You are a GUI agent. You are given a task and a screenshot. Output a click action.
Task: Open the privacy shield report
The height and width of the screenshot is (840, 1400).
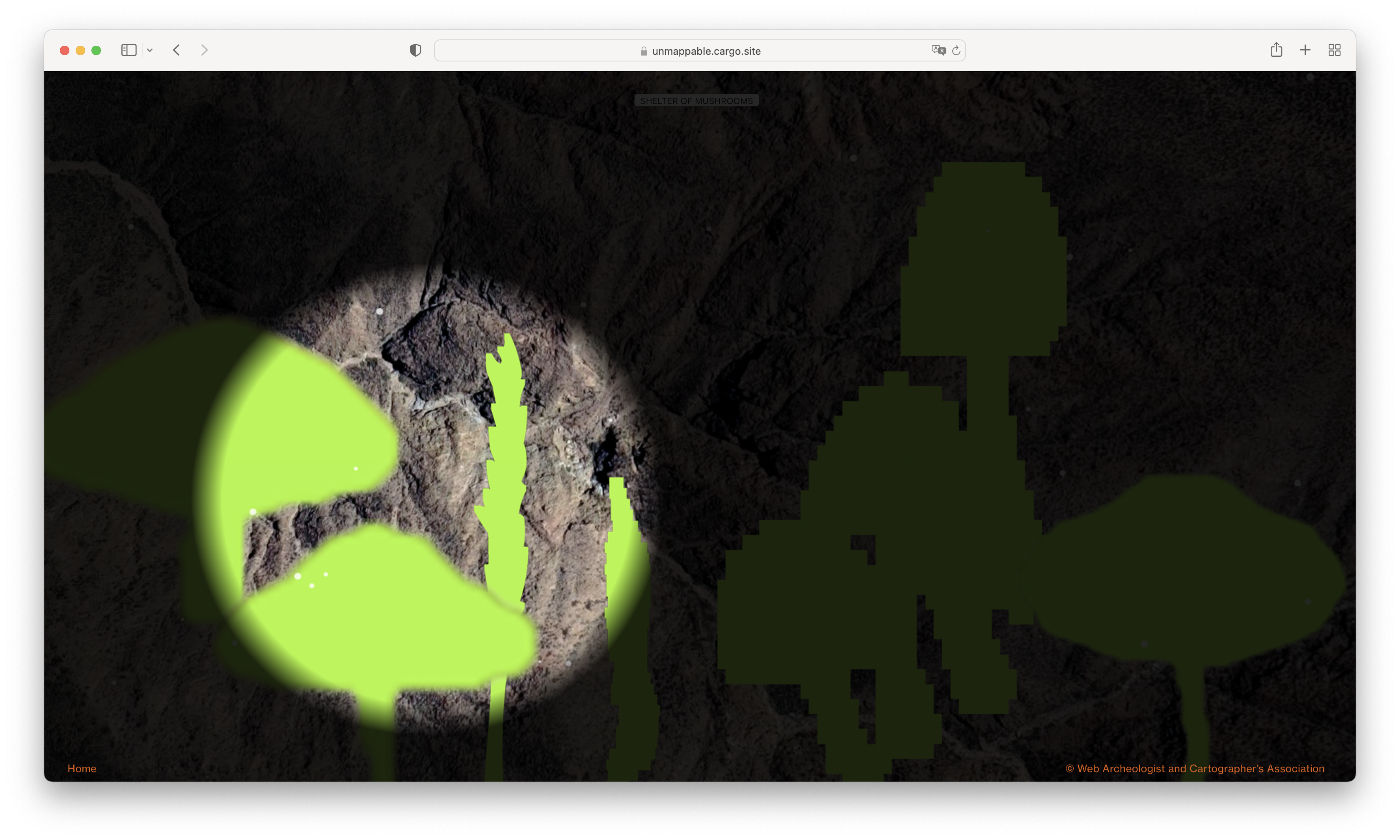tap(415, 50)
